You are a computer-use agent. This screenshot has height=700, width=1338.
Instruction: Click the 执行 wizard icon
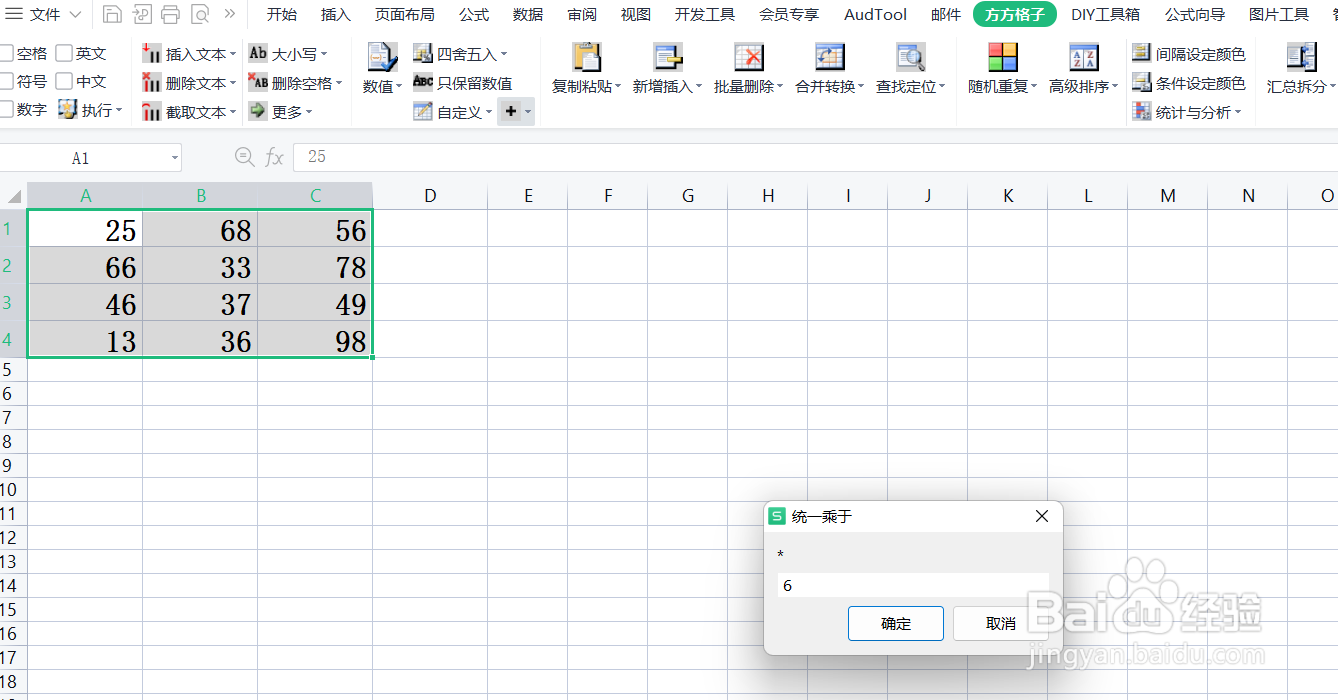tap(68, 109)
